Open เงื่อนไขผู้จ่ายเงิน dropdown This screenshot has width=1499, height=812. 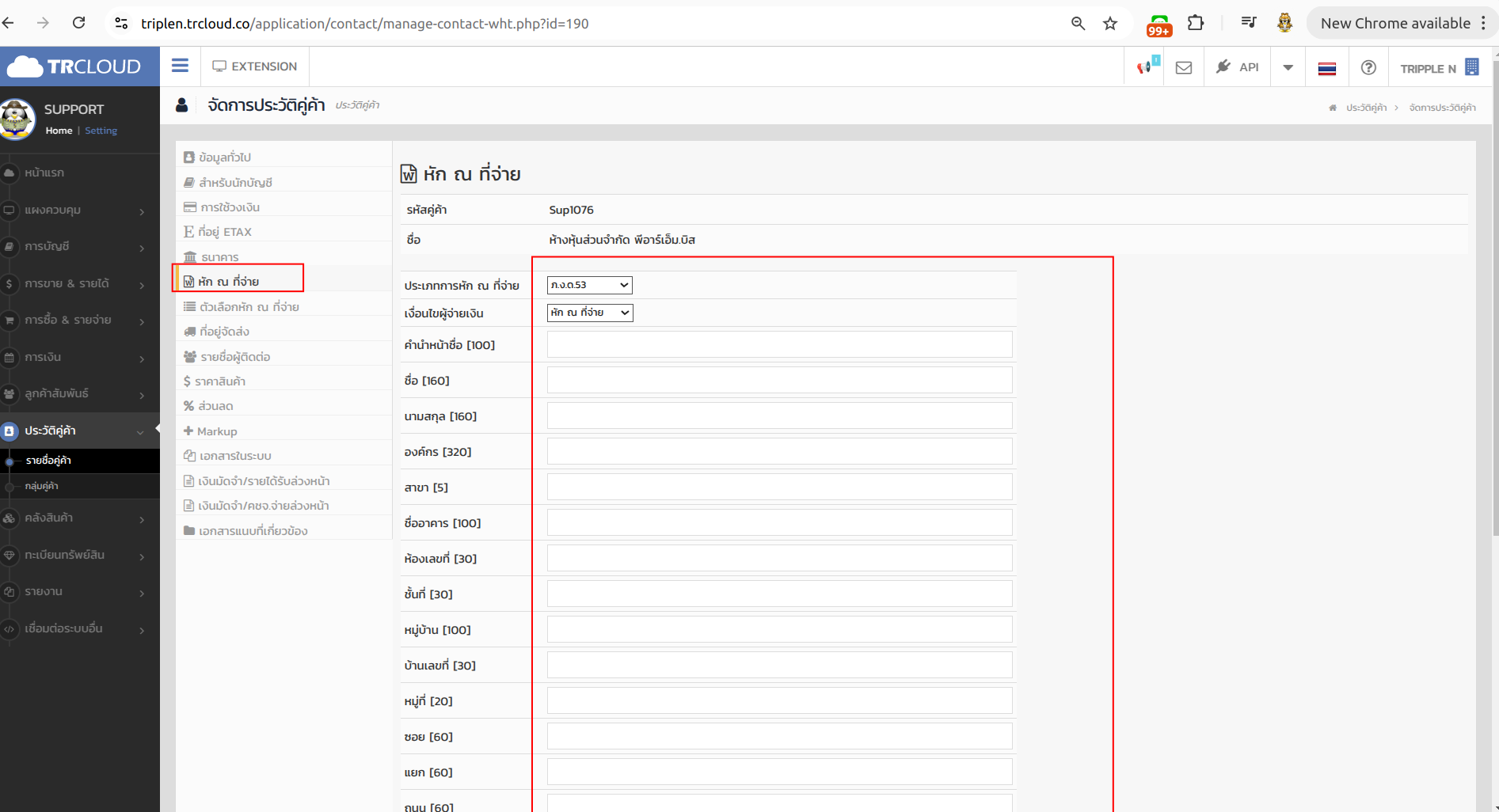(590, 313)
